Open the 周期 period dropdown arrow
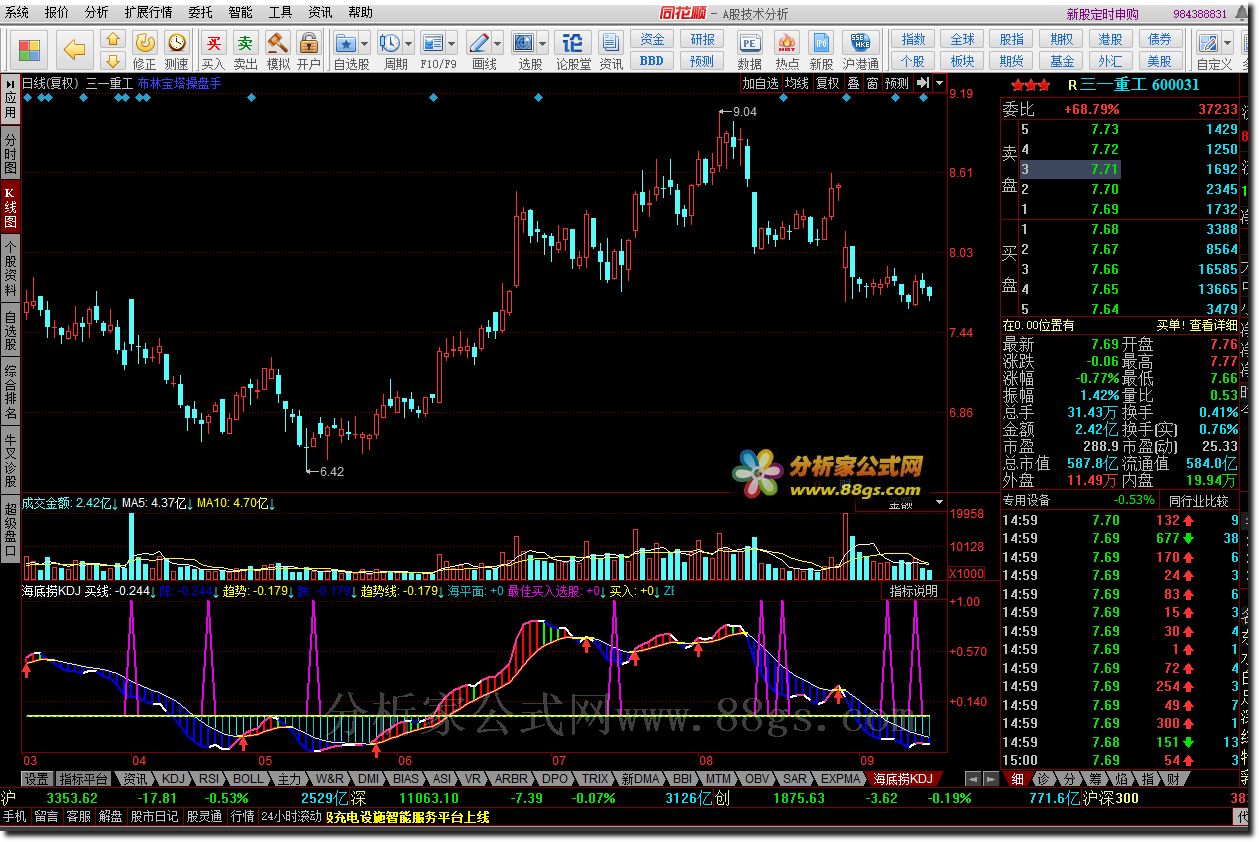 click(x=409, y=43)
